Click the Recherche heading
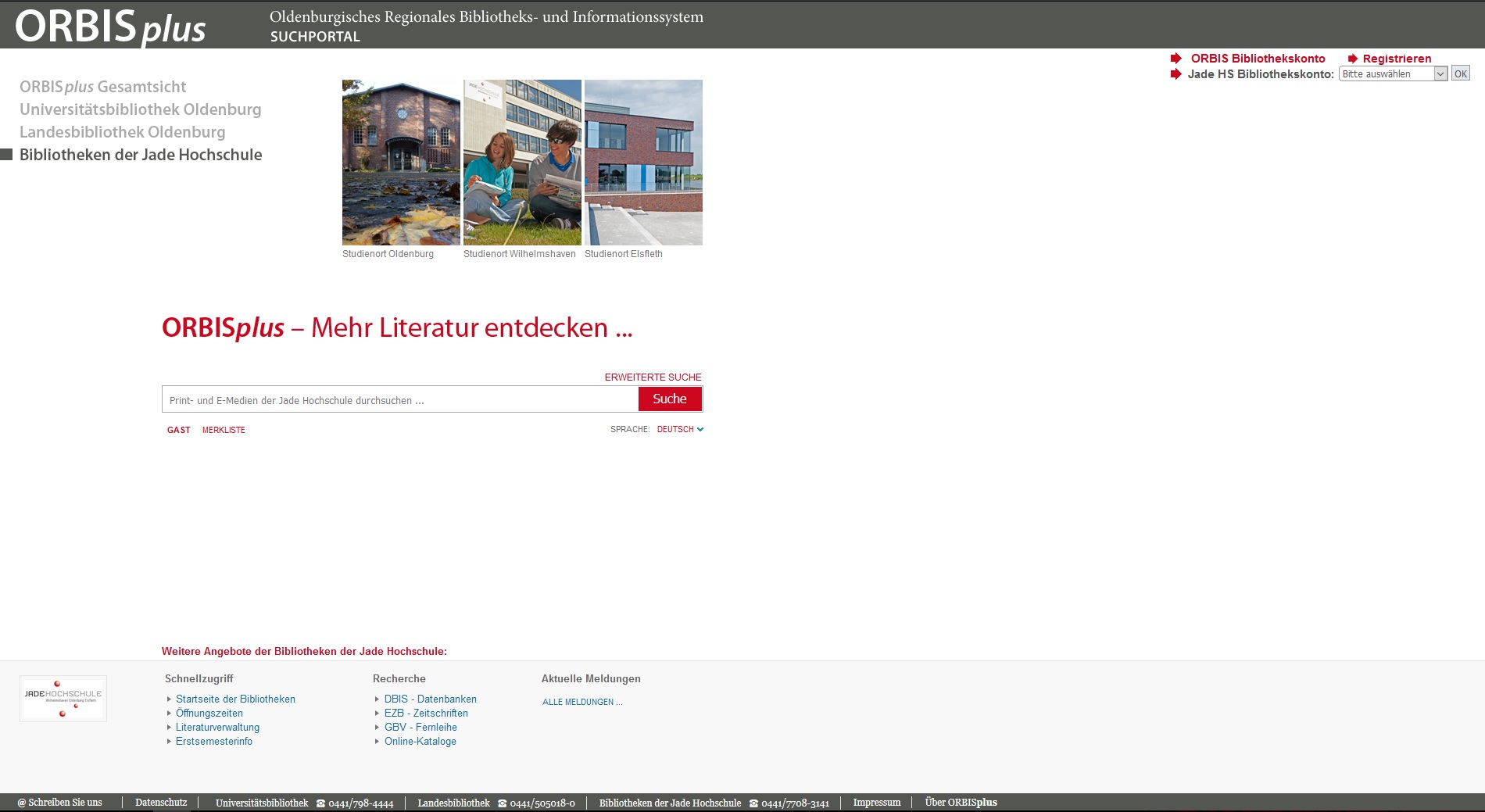 click(x=399, y=679)
